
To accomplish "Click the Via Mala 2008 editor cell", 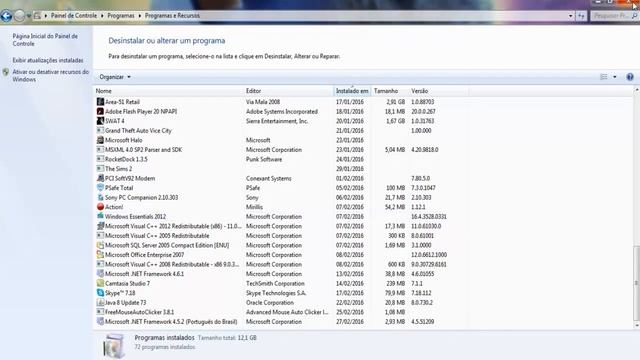I will (x=263, y=102).
